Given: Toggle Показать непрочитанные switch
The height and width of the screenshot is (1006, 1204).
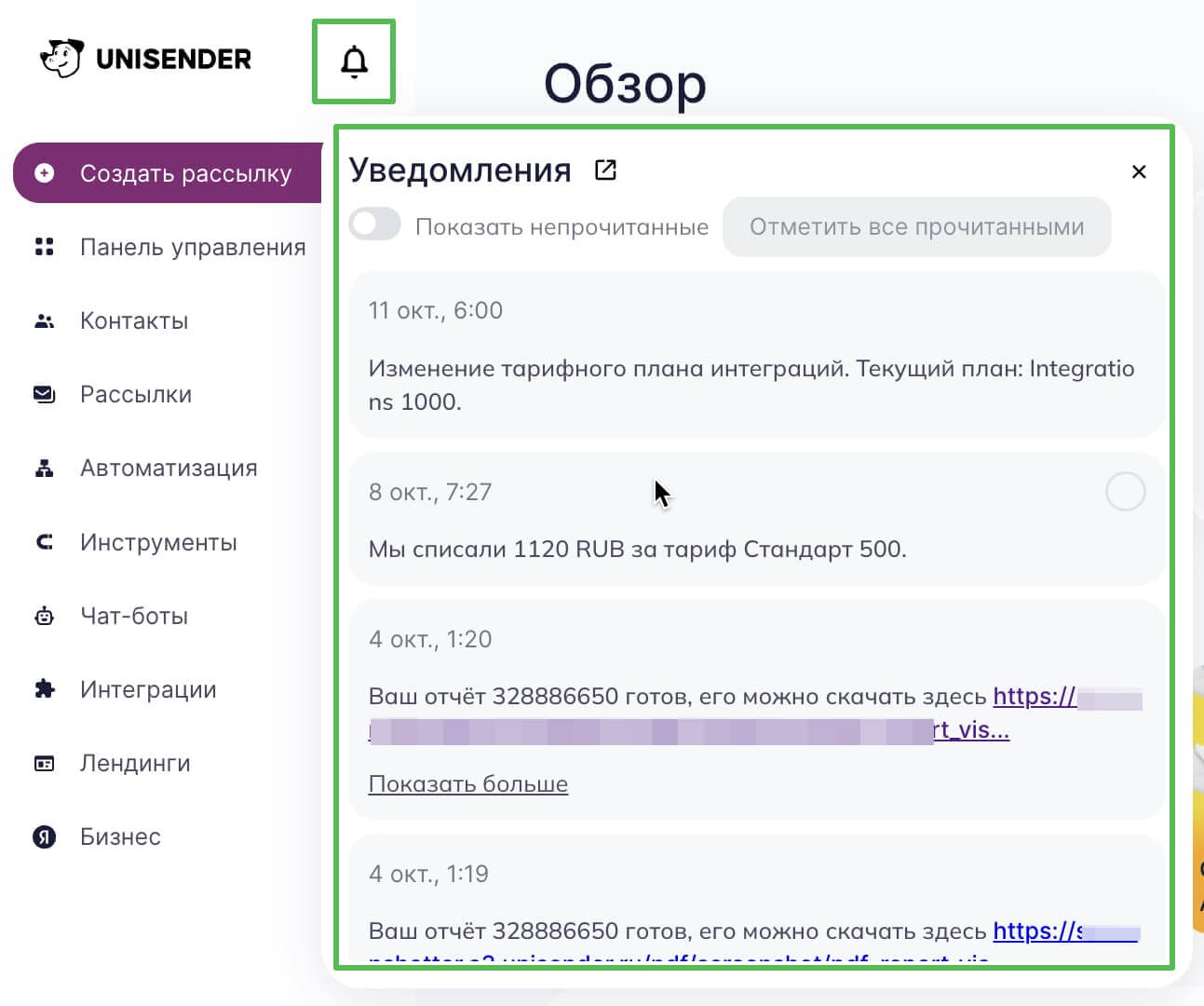Looking at the screenshot, I should pyautogui.click(x=375, y=224).
